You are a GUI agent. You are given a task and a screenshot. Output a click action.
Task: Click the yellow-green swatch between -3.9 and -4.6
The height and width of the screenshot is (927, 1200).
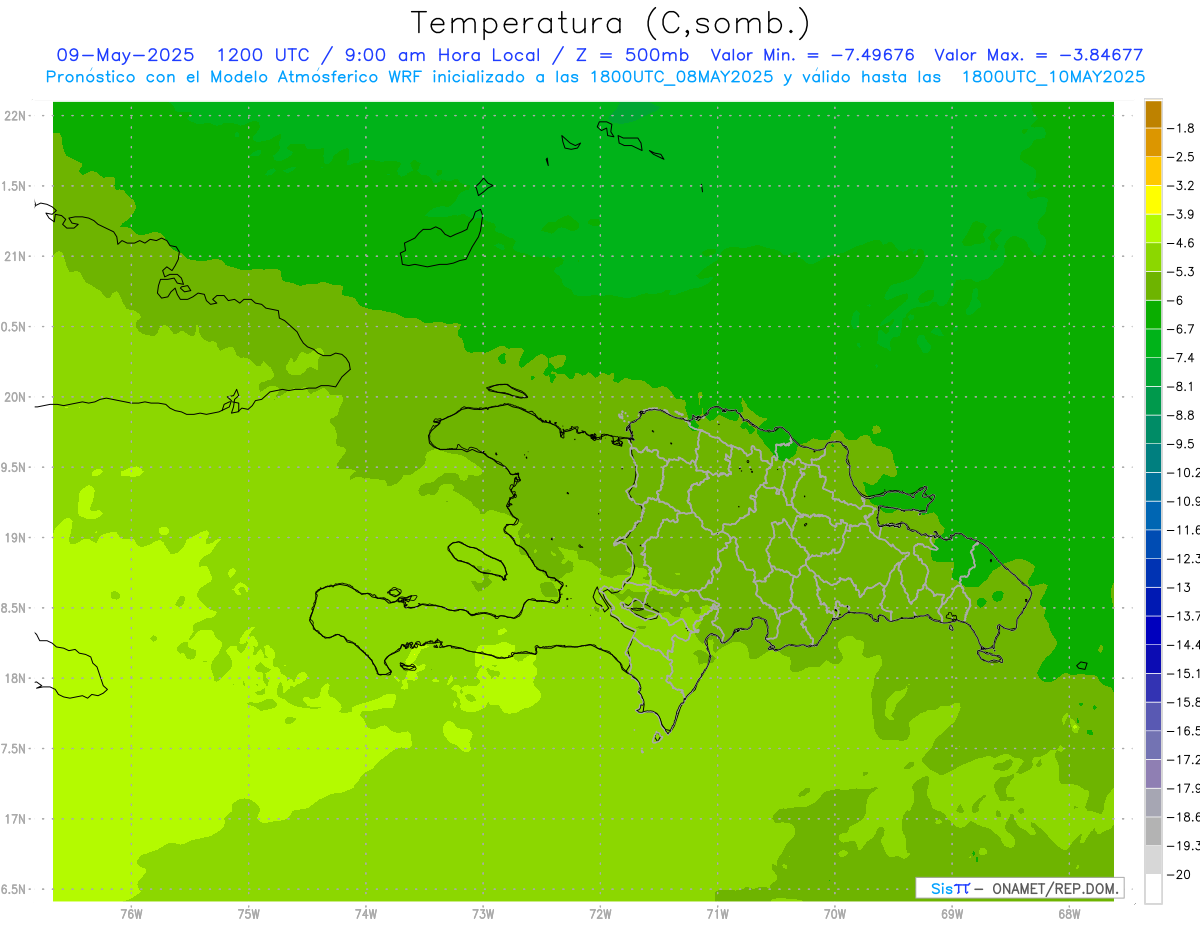click(1153, 229)
